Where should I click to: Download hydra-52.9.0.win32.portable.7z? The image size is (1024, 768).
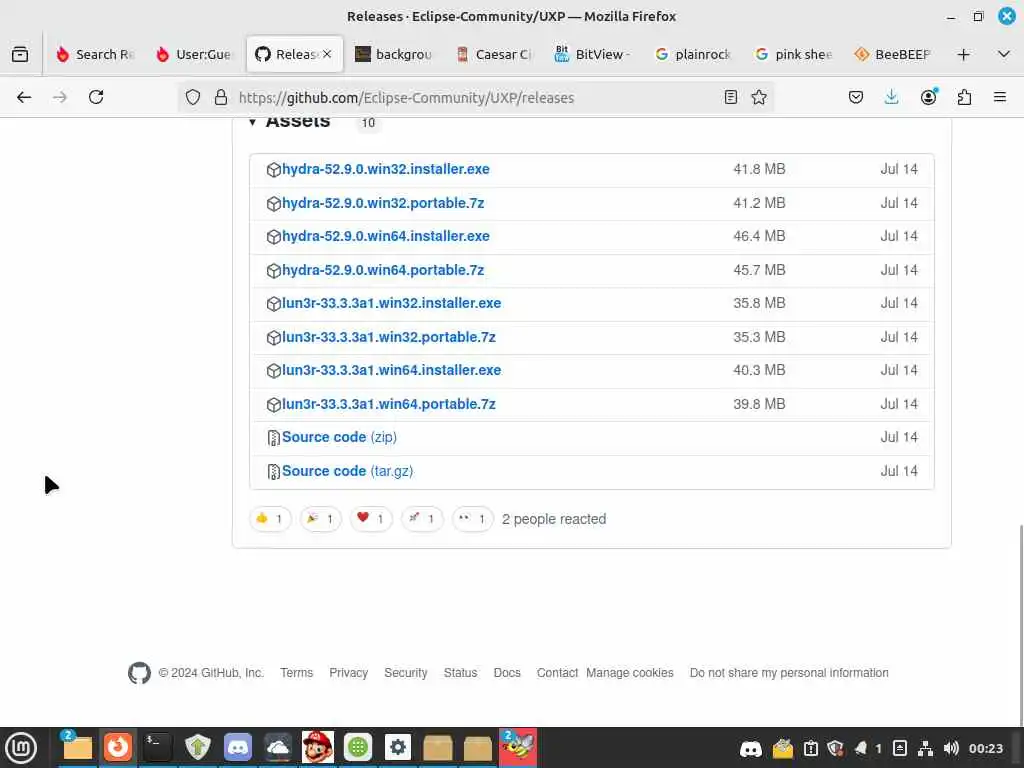[383, 203]
